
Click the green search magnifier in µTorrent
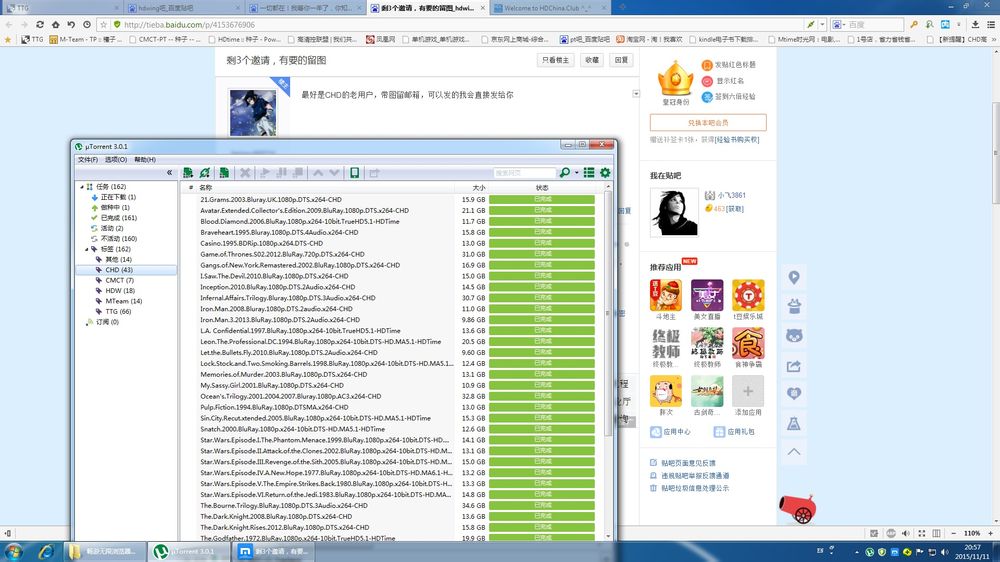coord(564,173)
